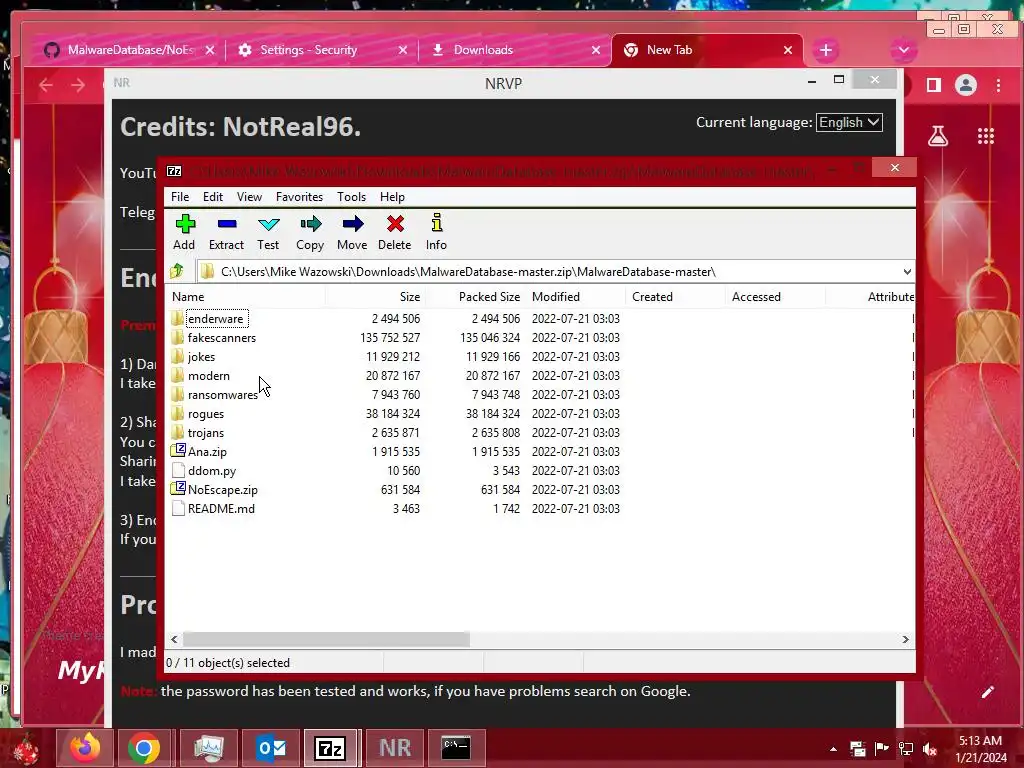Go up one folder level arrow
This screenshot has height=768, width=1024.
[x=176, y=271]
